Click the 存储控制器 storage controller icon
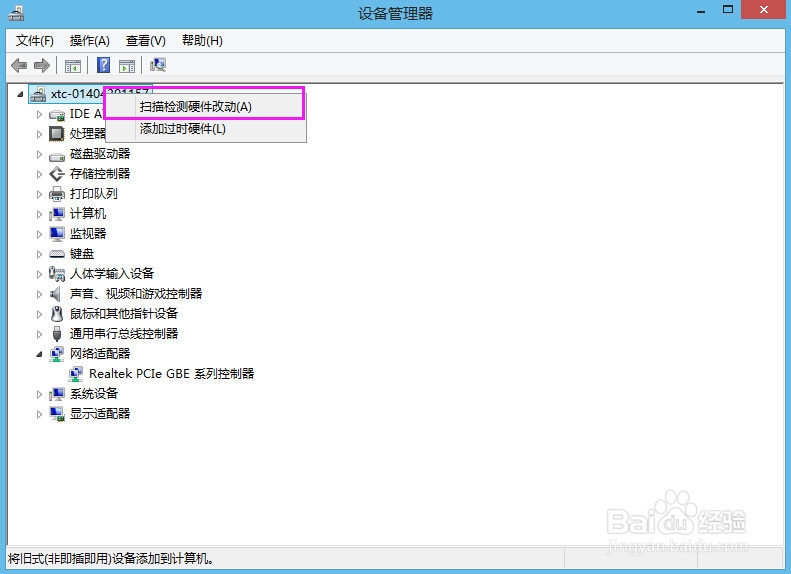This screenshot has height=574, width=791. [57, 174]
